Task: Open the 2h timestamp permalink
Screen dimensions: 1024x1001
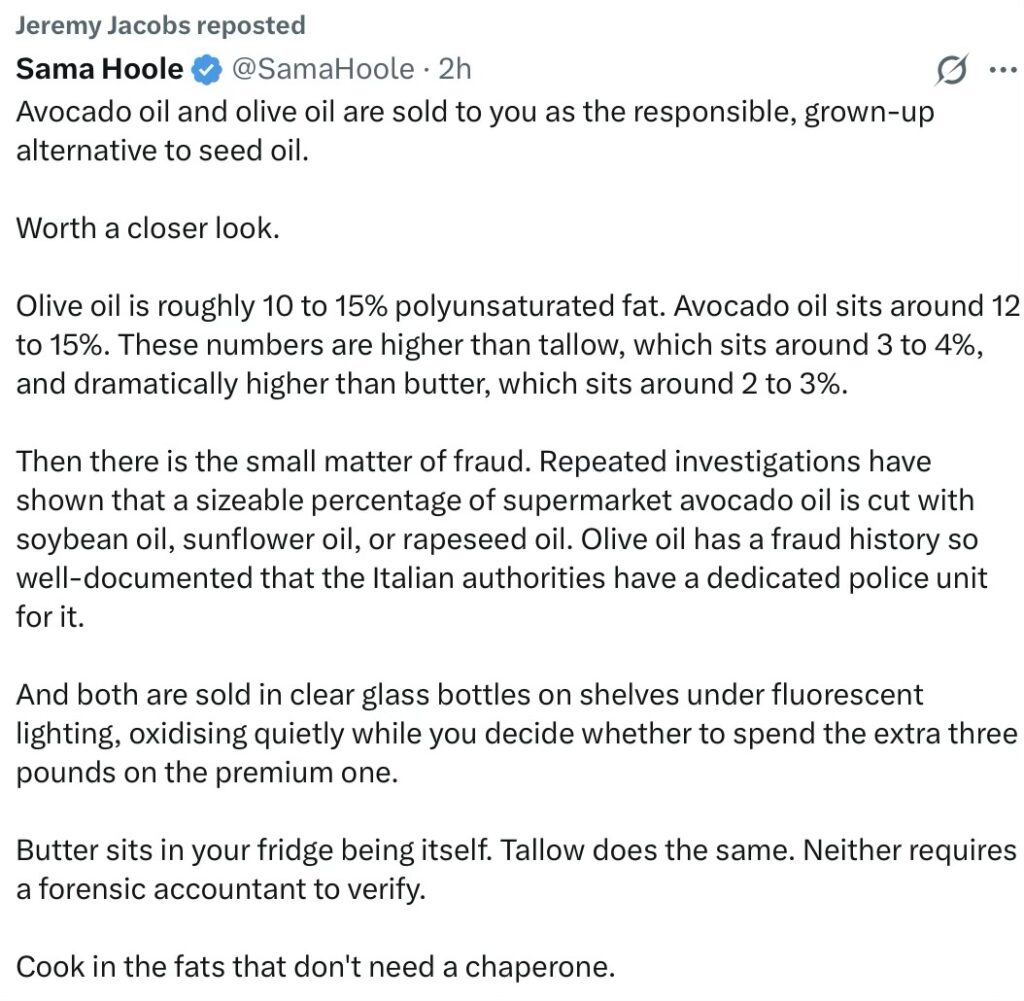Action: click(455, 69)
